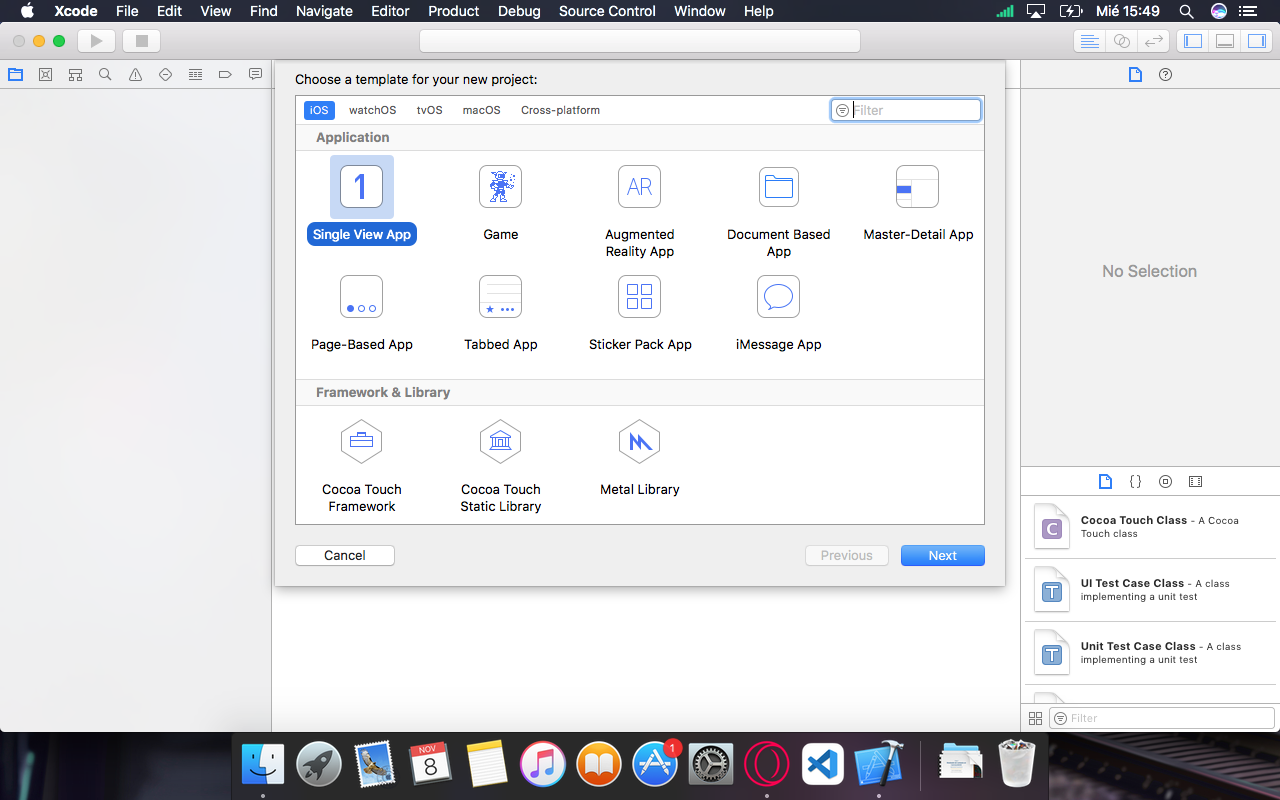Viewport: 1280px width, 800px height.
Task: Open the Source Control navigator
Action: click(x=45, y=74)
